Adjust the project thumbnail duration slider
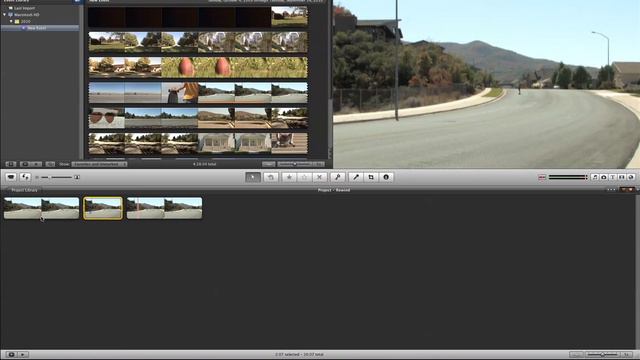 [602, 354]
